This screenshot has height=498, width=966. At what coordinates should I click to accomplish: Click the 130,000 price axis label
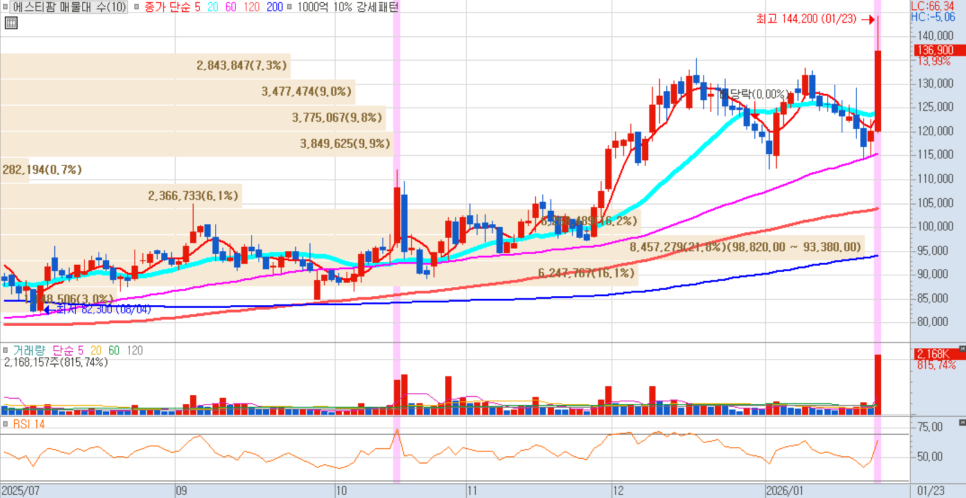935,84
